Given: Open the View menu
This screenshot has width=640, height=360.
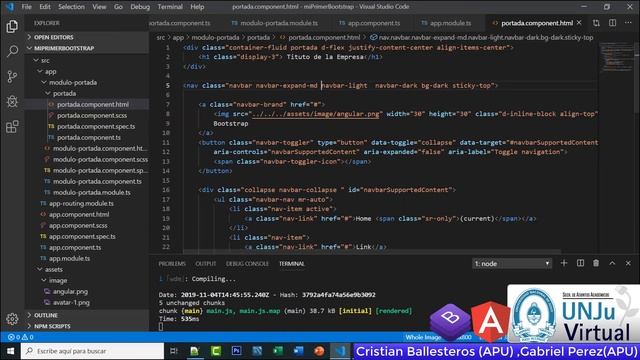Looking at the screenshot, I should pyautogui.click(x=99, y=7).
